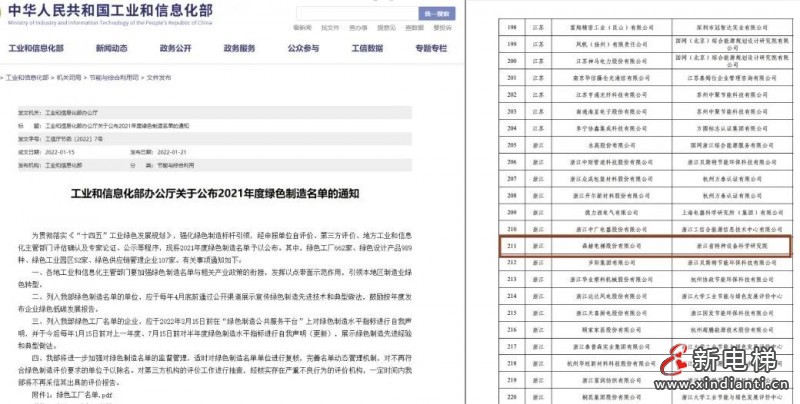Click table cell 浙江中广电器股份有限公司

click(x=611, y=230)
